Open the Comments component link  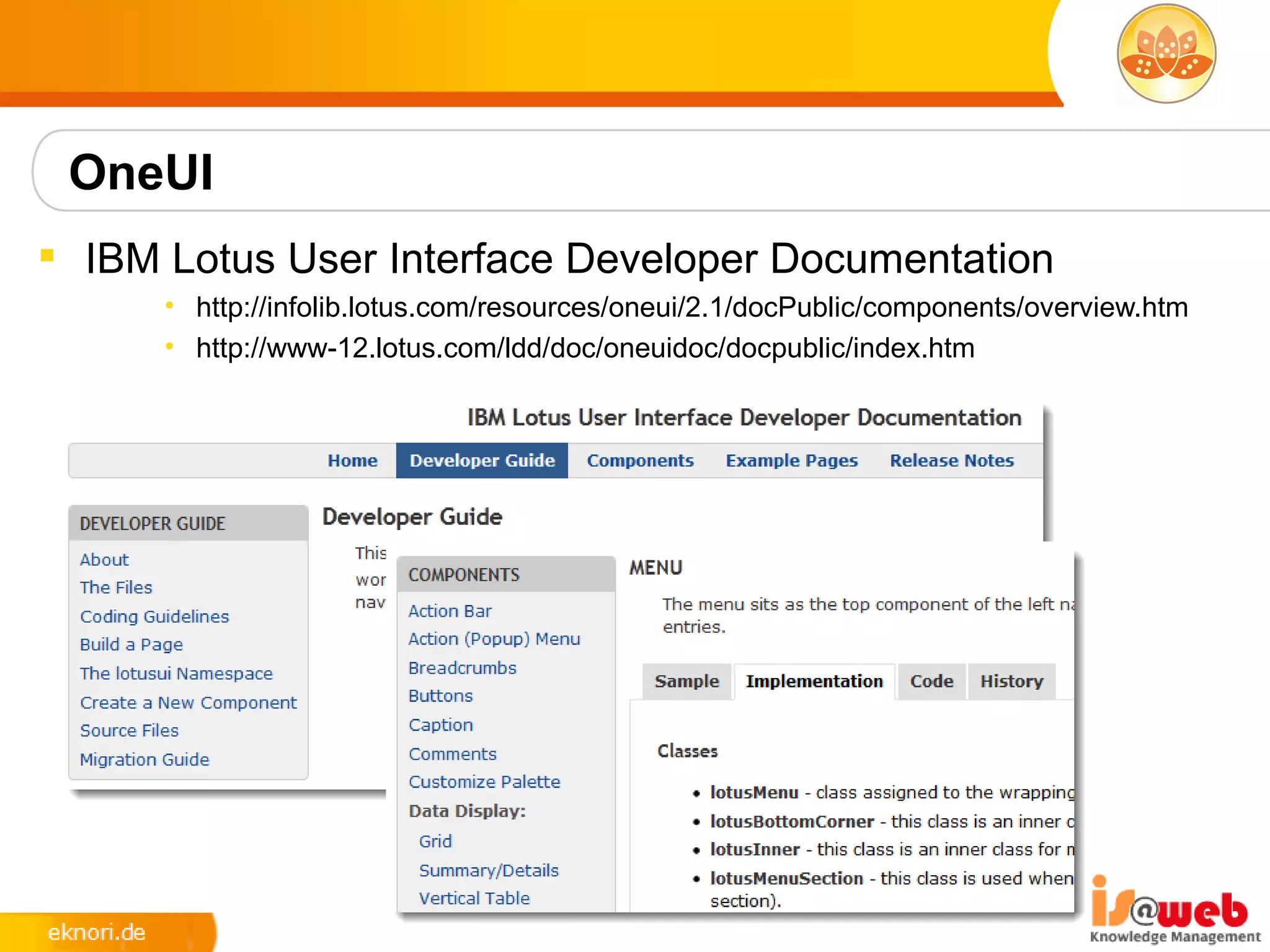[x=453, y=754]
